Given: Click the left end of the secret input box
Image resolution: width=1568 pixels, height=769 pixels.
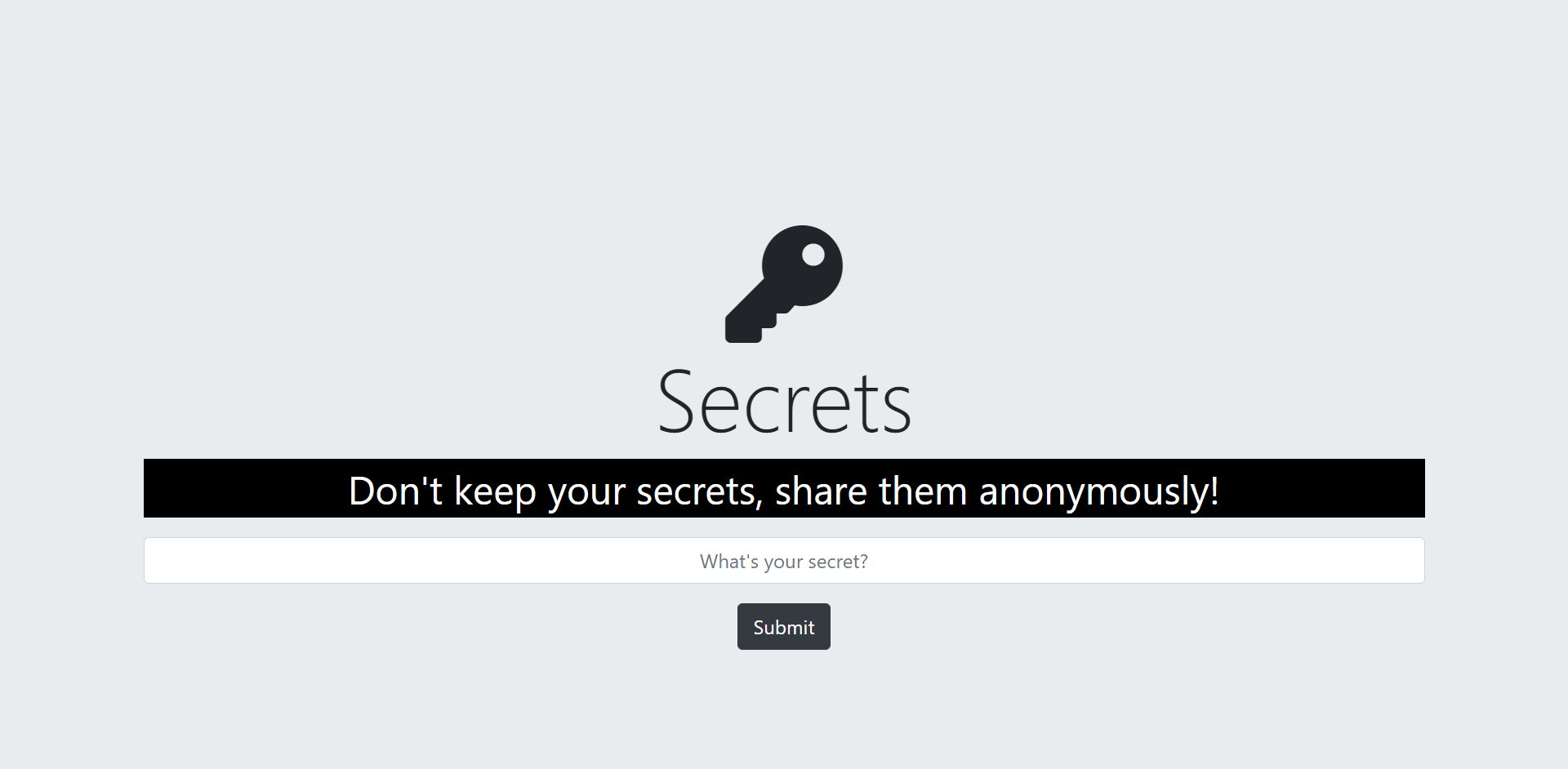Looking at the screenshot, I should pos(163,560).
